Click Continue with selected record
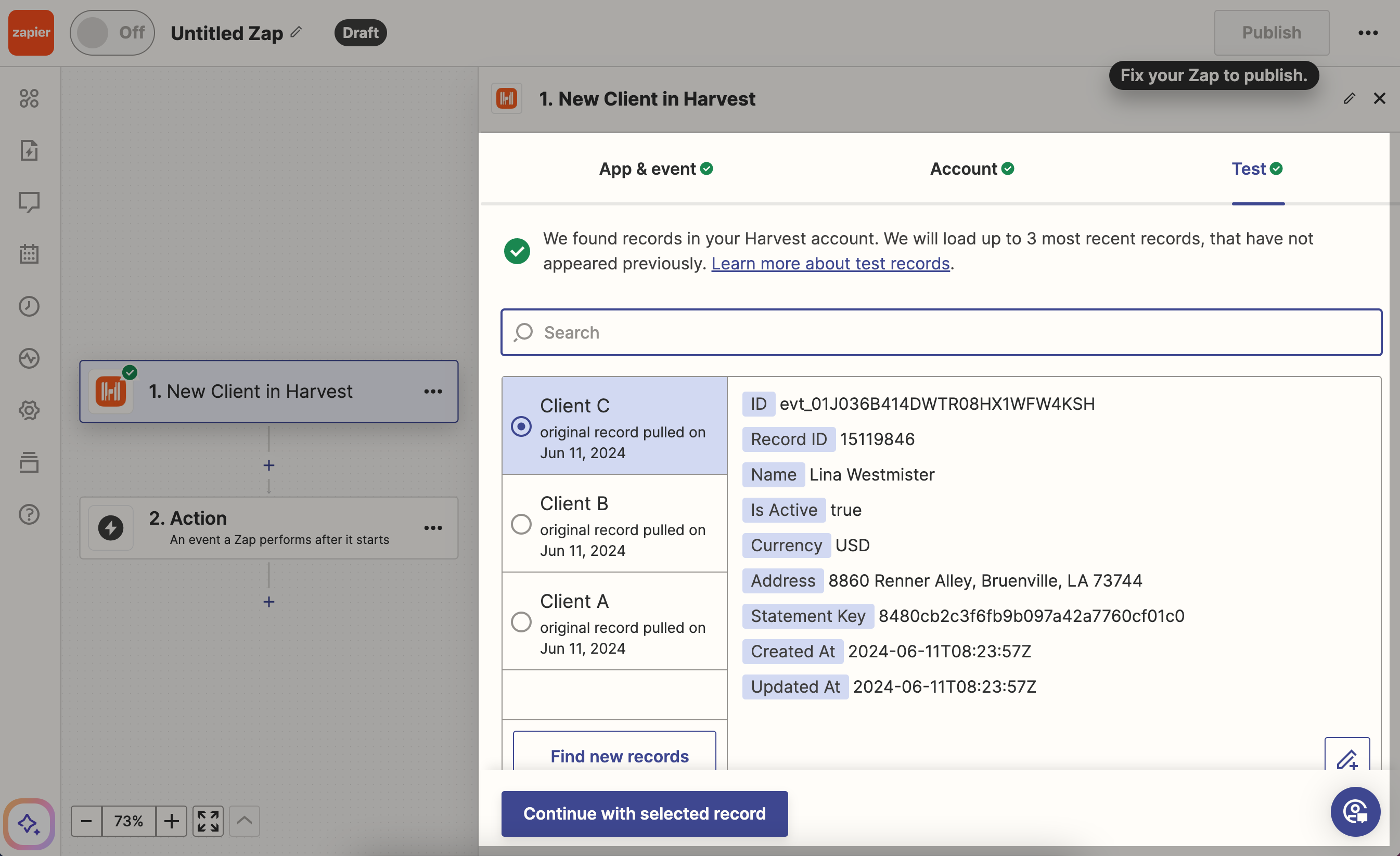Image resolution: width=1400 pixels, height=856 pixels. point(644,813)
